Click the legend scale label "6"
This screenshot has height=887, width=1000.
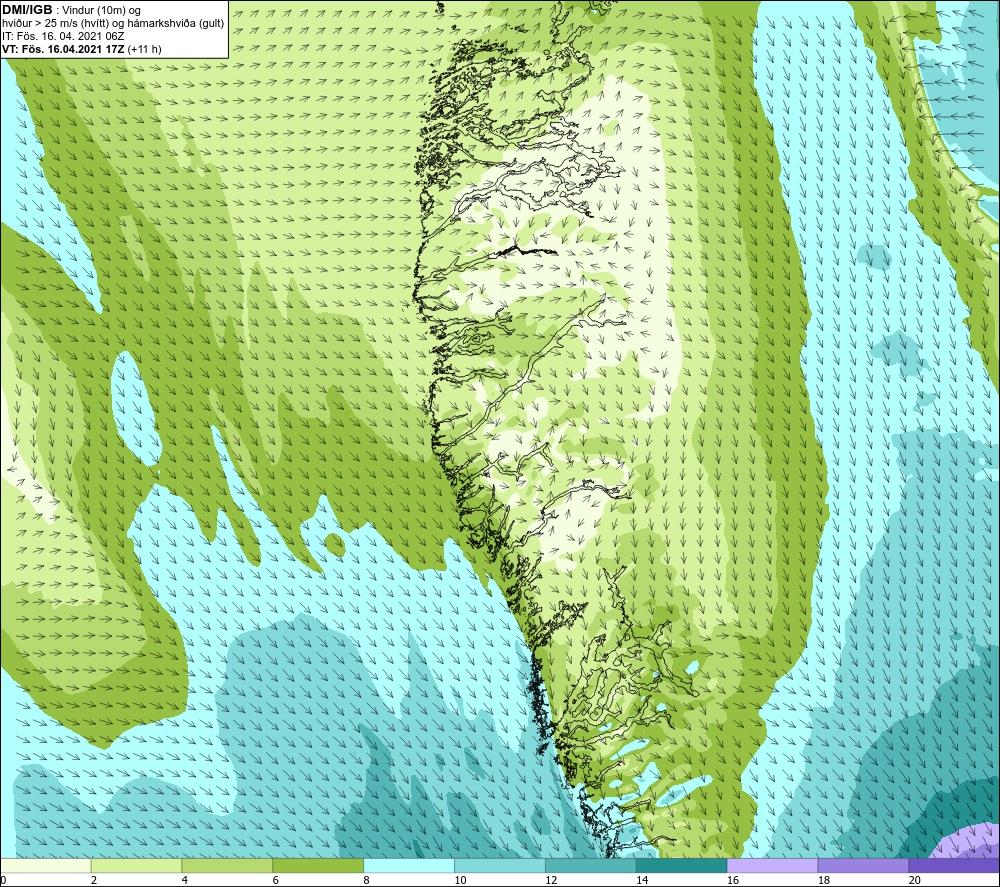(x=276, y=880)
